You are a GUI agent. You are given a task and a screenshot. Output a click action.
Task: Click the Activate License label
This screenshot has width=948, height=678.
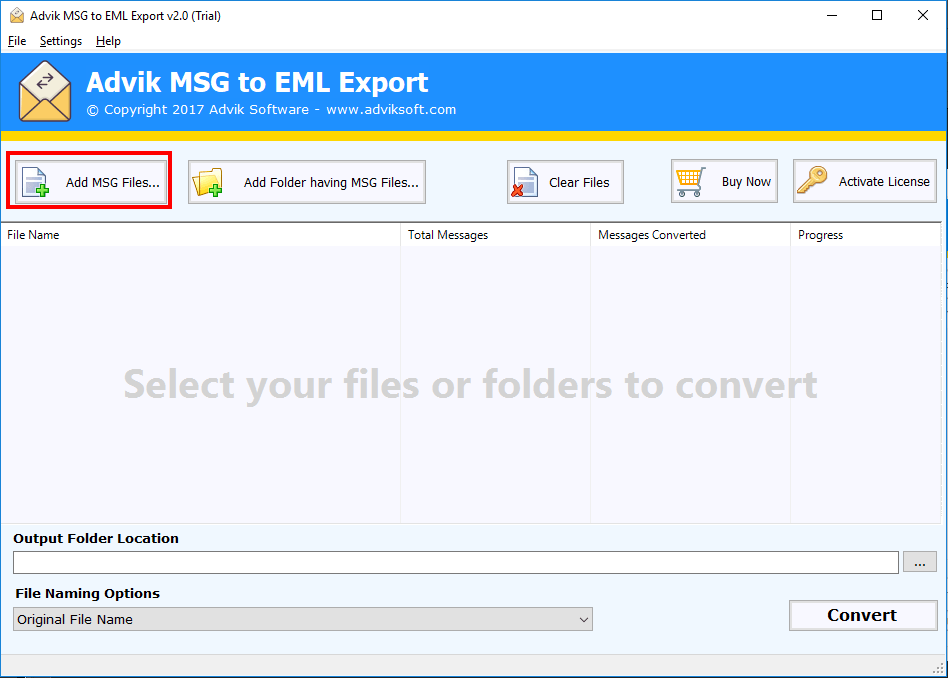point(884,181)
